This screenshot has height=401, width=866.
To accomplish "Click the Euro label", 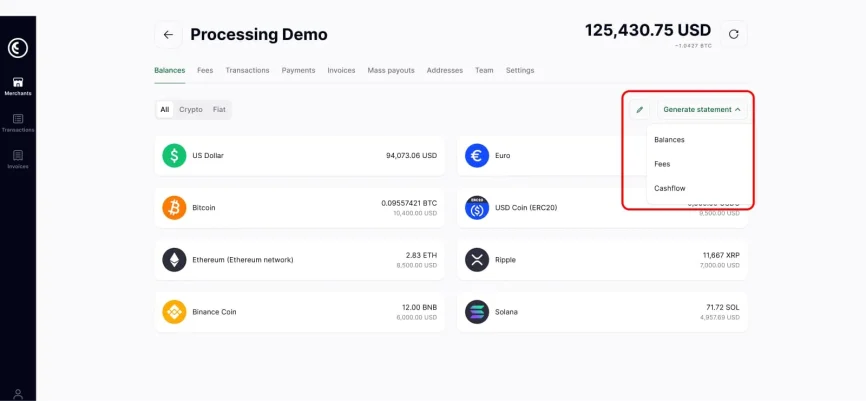I will pos(503,156).
